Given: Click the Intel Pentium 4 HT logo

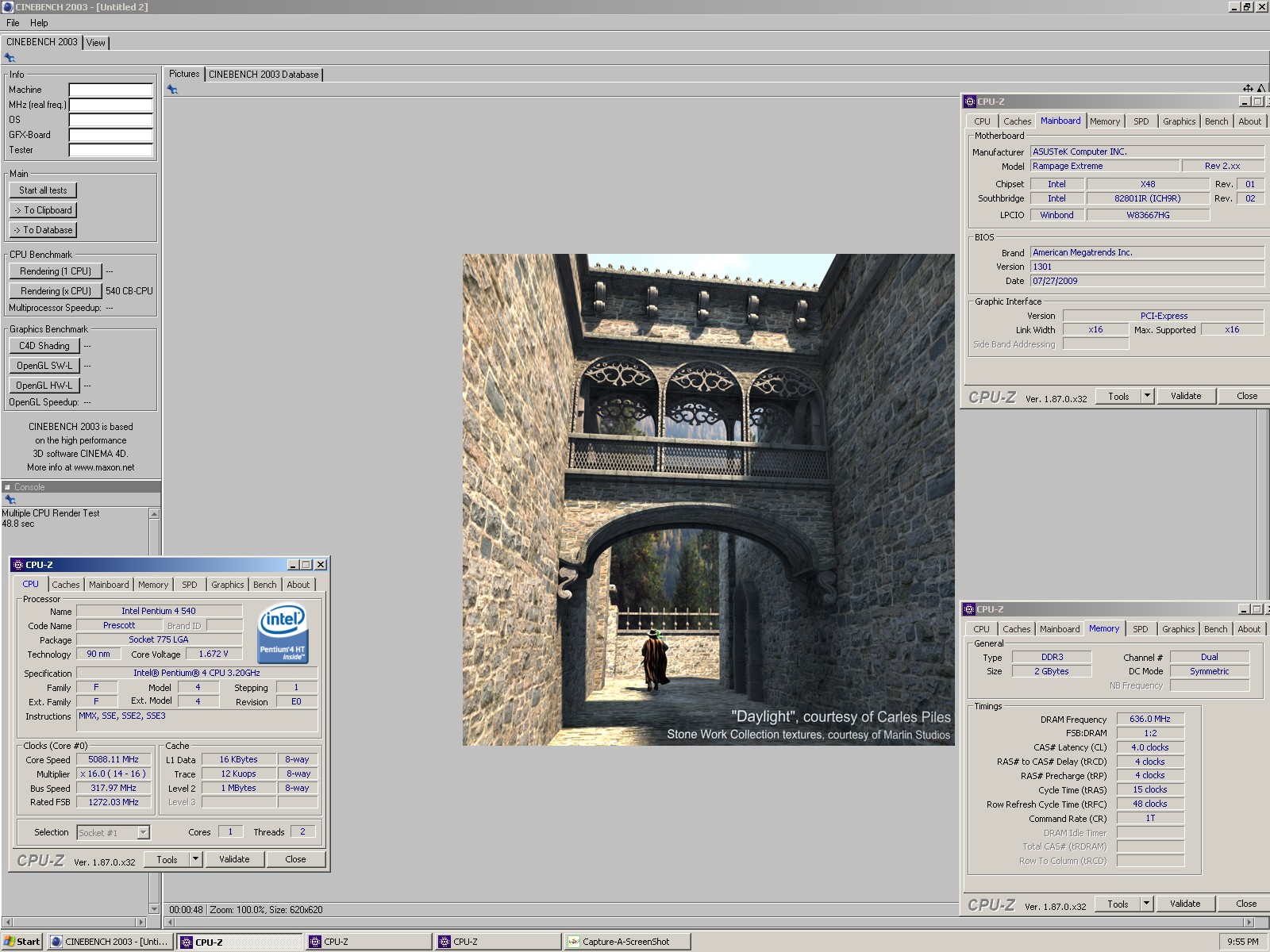Looking at the screenshot, I should [283, 634].
